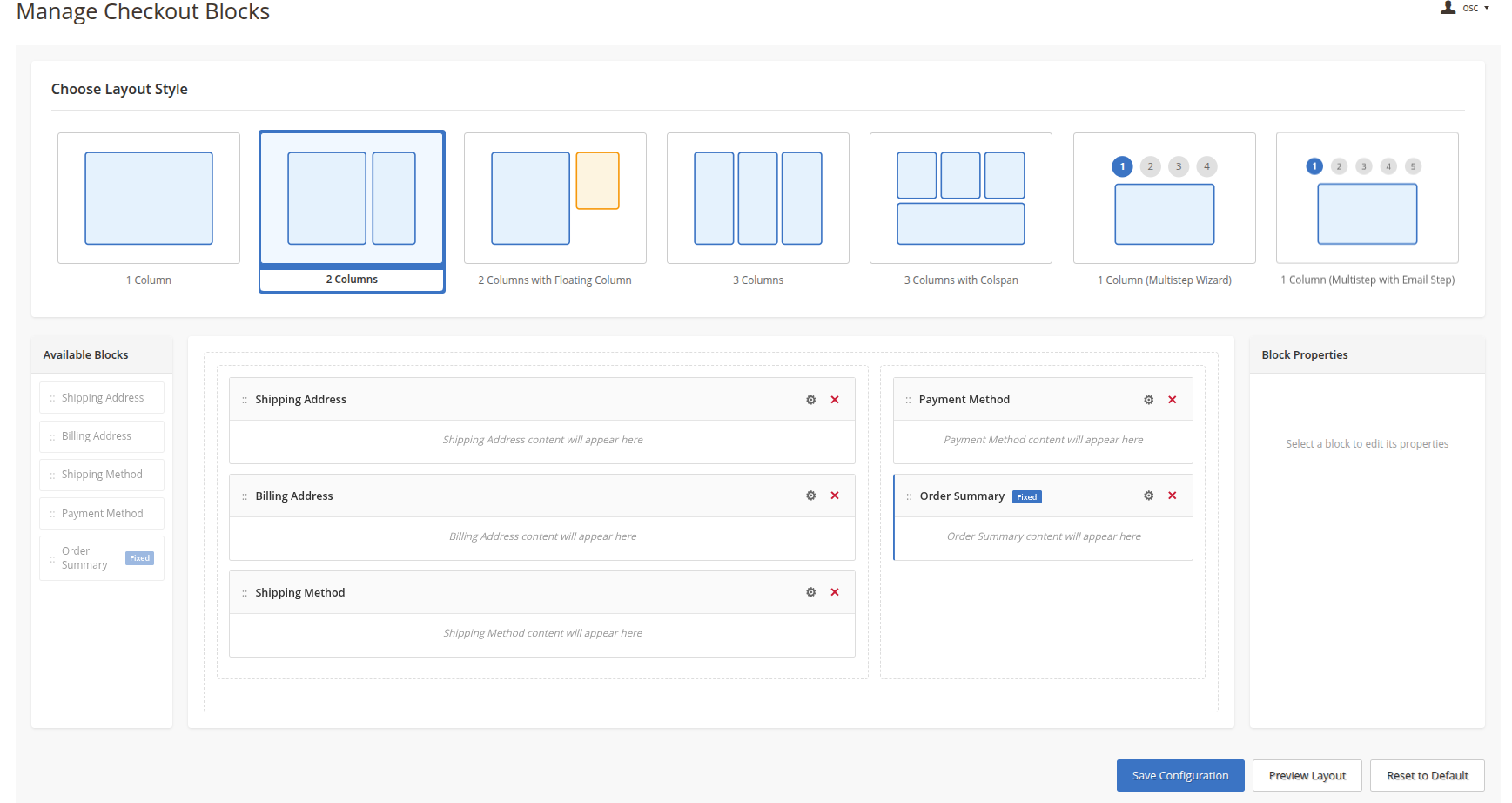This screenshot has height=803, width=1512.
Task: Click 'Order Summary content will appear here' text
Action: click(1044, 536)
